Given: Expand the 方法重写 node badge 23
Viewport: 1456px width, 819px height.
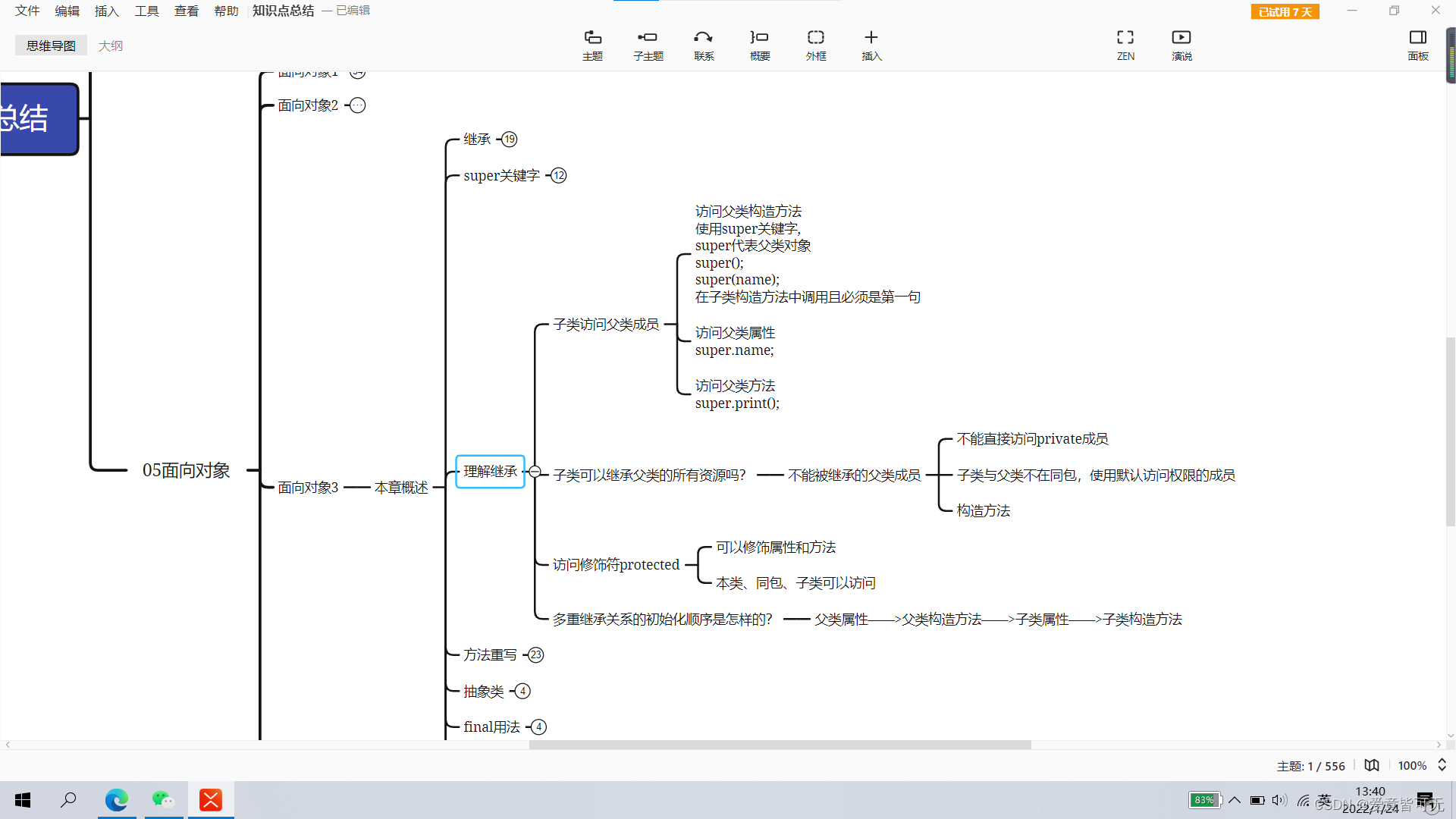Looking at the screenshot, I should tap(536, 655).
